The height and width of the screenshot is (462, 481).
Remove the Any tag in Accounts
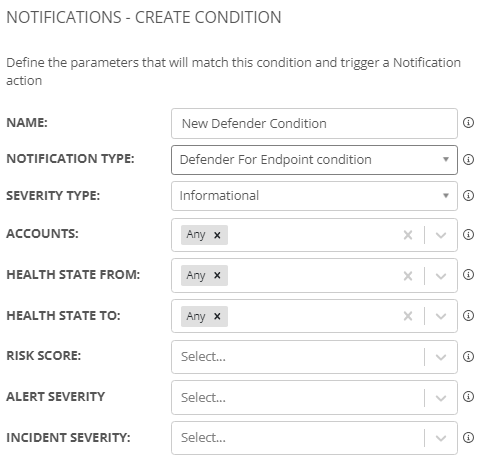[217, 235]
